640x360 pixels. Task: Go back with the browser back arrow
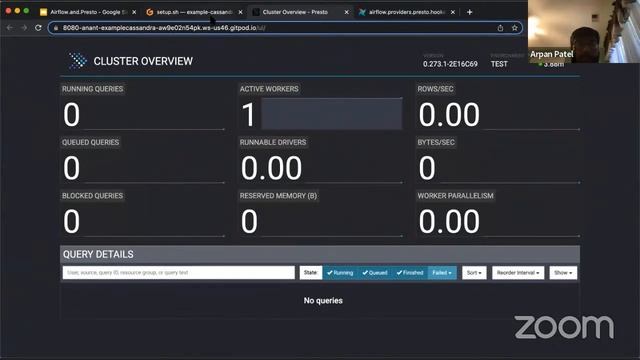[9, 28]
